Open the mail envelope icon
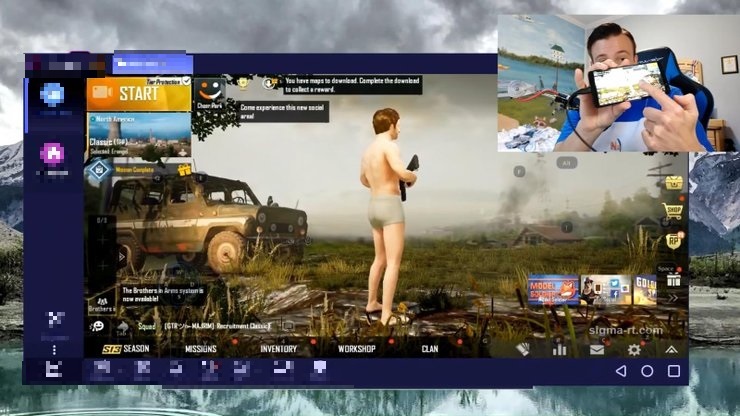Screen dimensions: 740x416 coord(597,350)
